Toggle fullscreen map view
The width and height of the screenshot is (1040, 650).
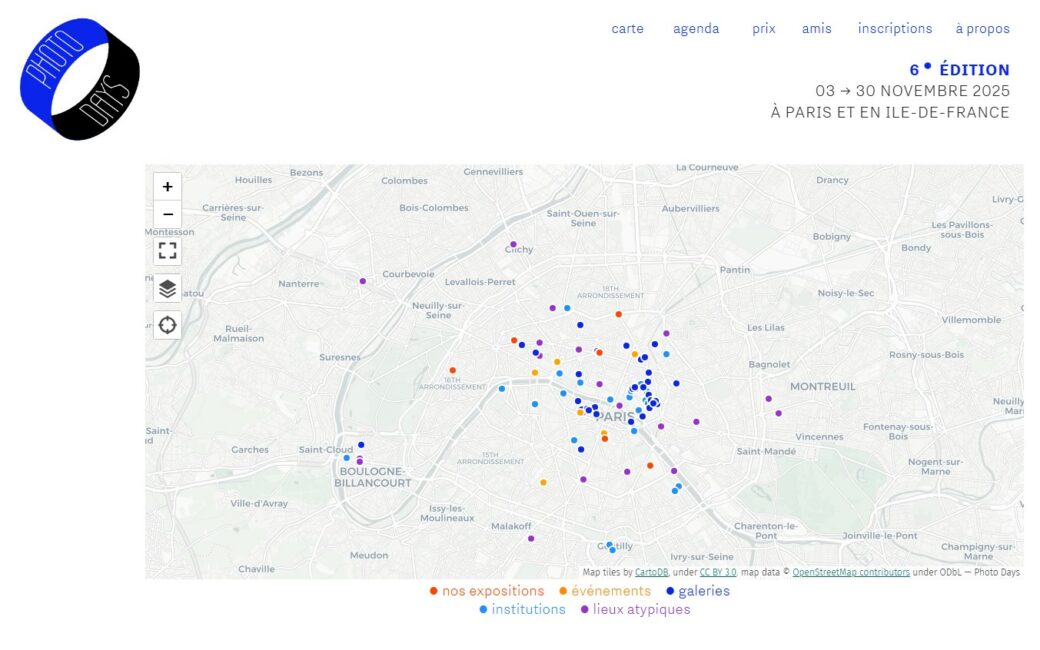pyautogui.click(x=167, y=250)
